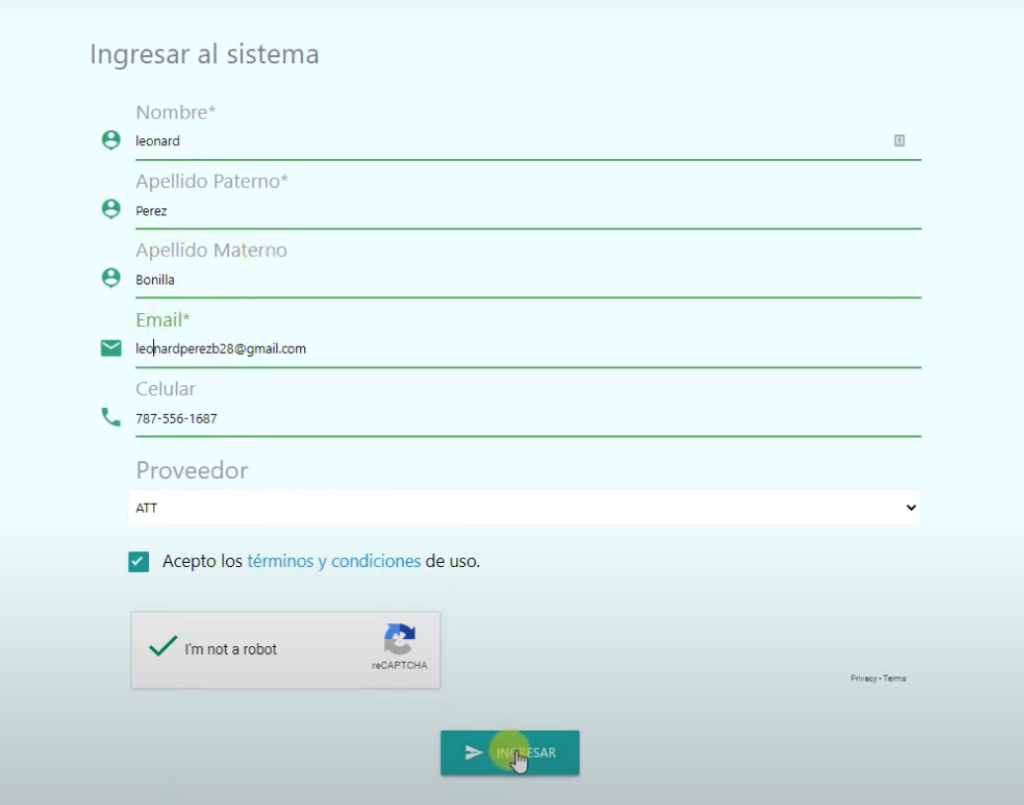Open the reCAPTCHA Privacy link
Screen dimensions: 1024x805
coord(863,678)
